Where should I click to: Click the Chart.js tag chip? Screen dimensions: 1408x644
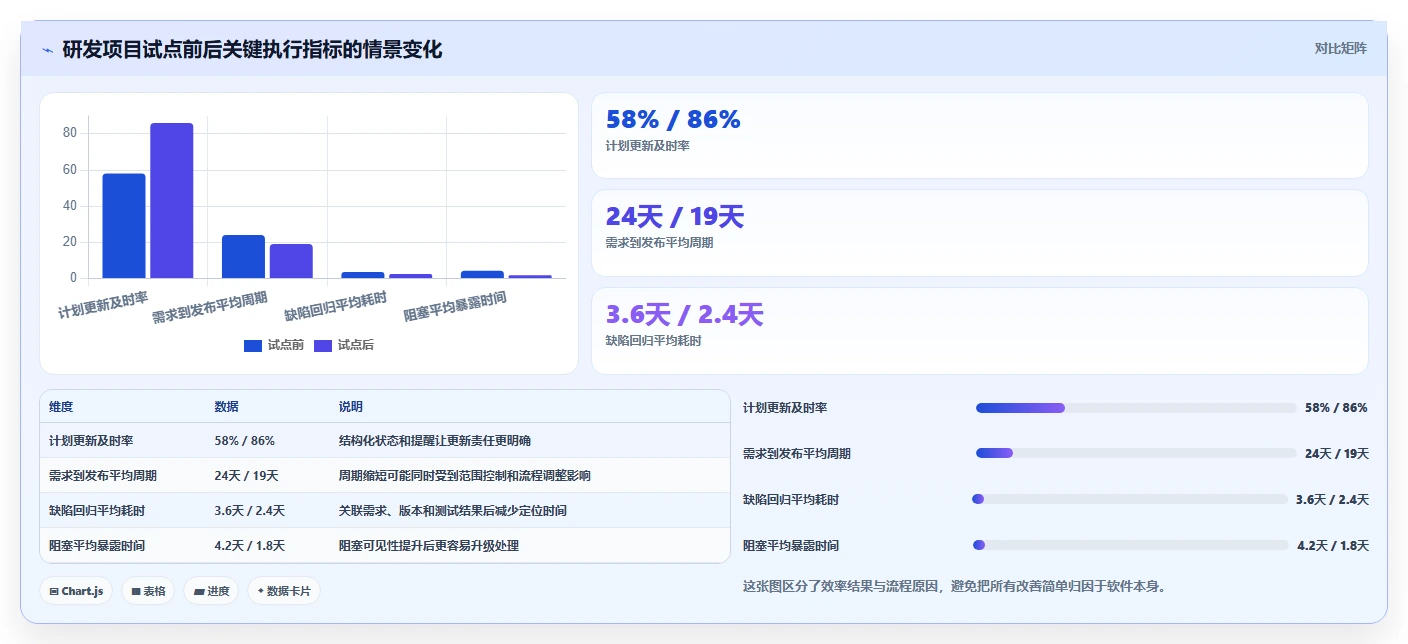point(77,591)
